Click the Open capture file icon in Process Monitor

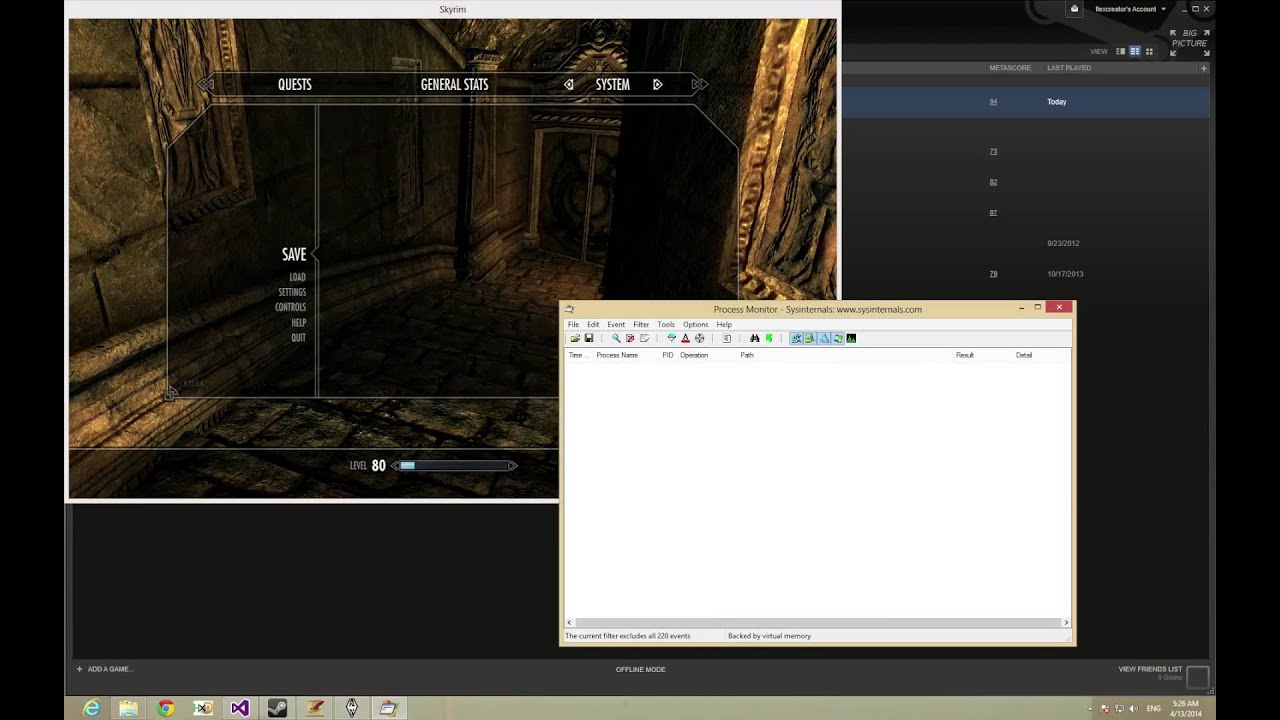575,338
